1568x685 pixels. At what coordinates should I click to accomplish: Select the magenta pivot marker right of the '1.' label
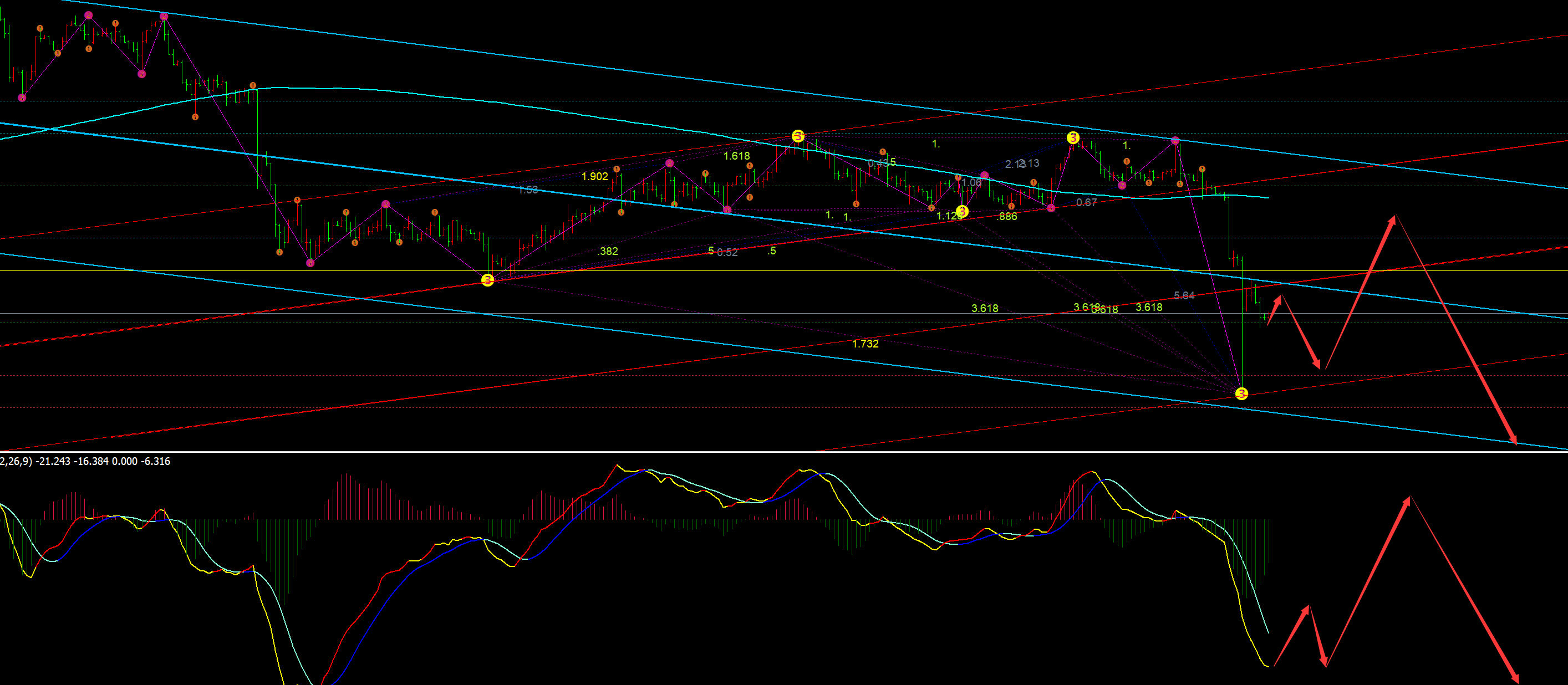click(1175, 141)
